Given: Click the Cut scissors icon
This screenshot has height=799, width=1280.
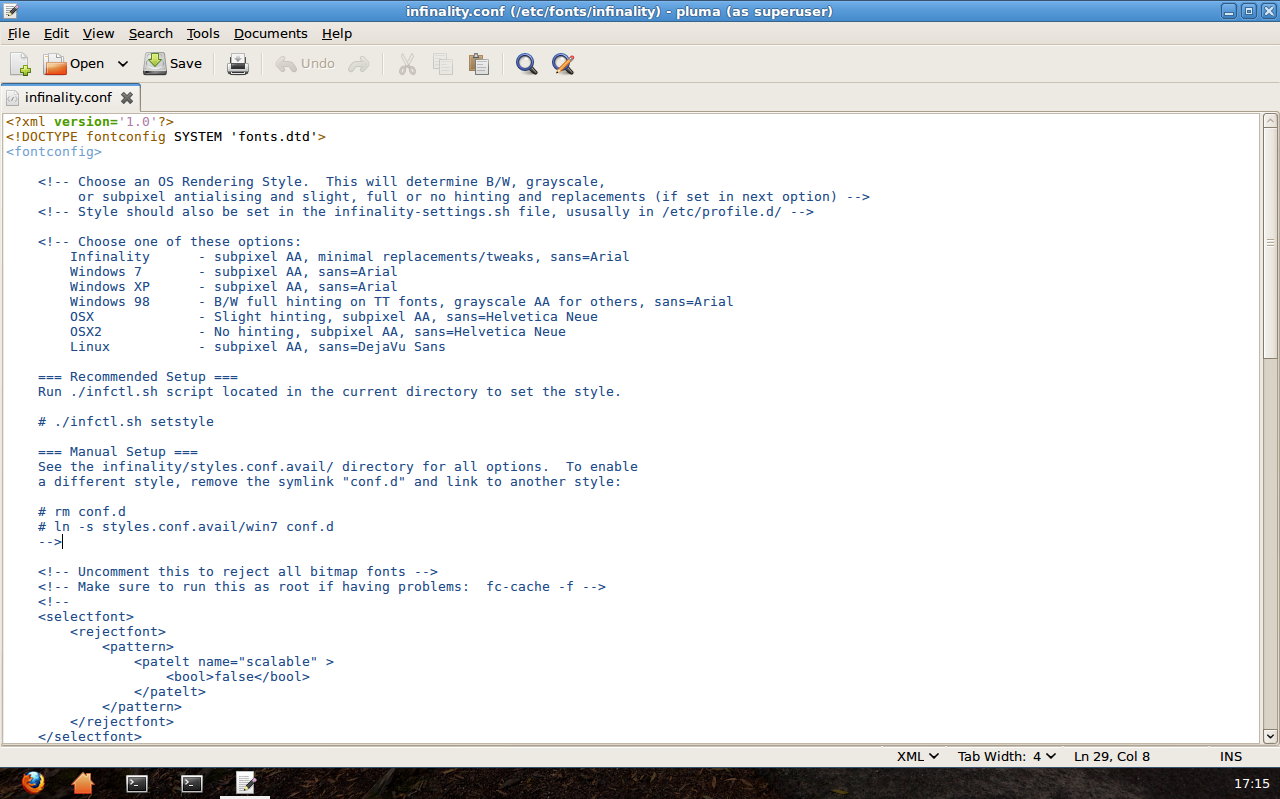Looking at the screenshot, I should click(x=406, y=64).
